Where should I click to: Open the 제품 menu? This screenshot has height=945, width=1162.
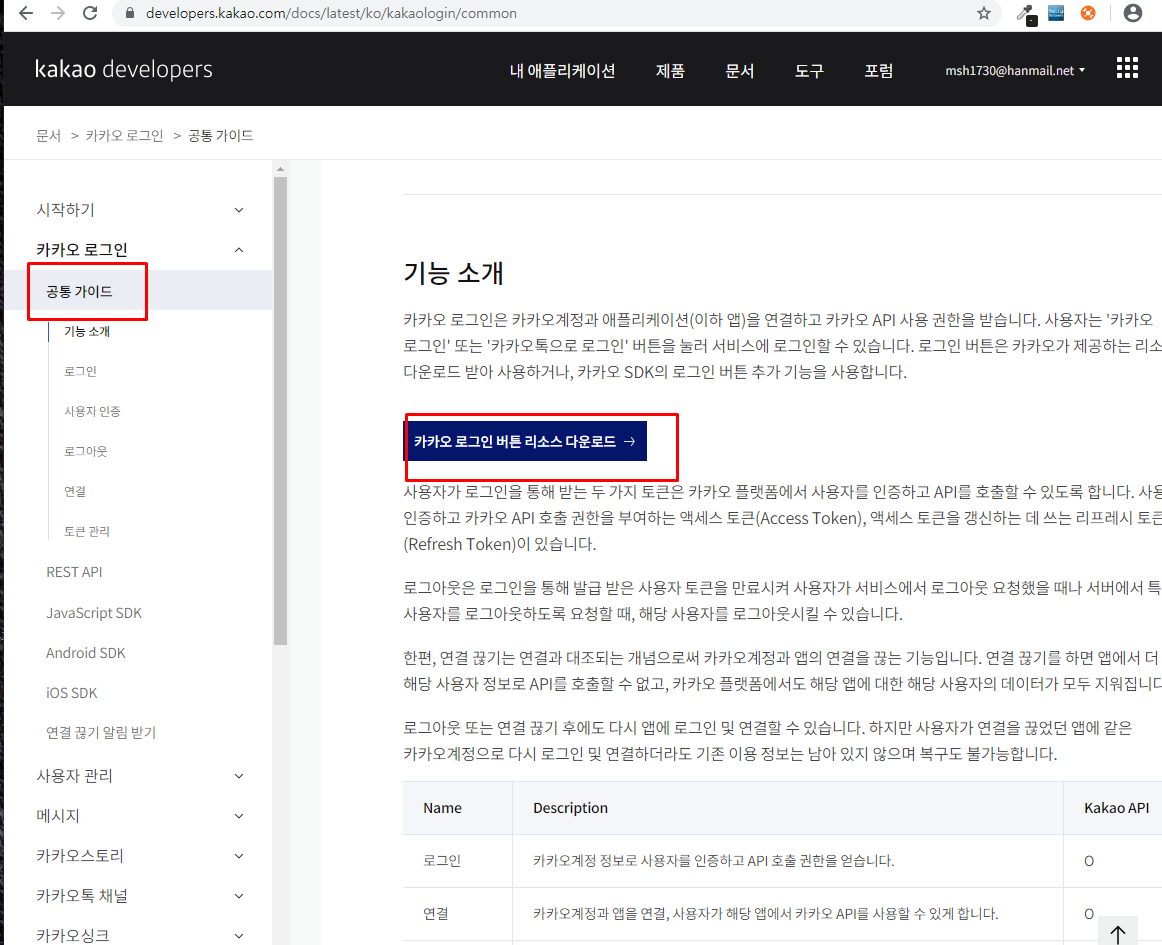point(670,70)
